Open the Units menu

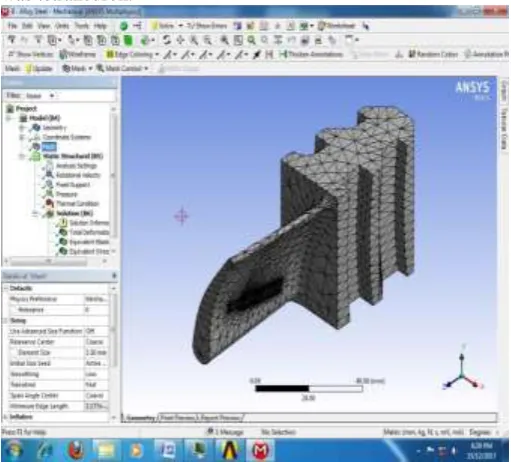[x=62, y=26]
